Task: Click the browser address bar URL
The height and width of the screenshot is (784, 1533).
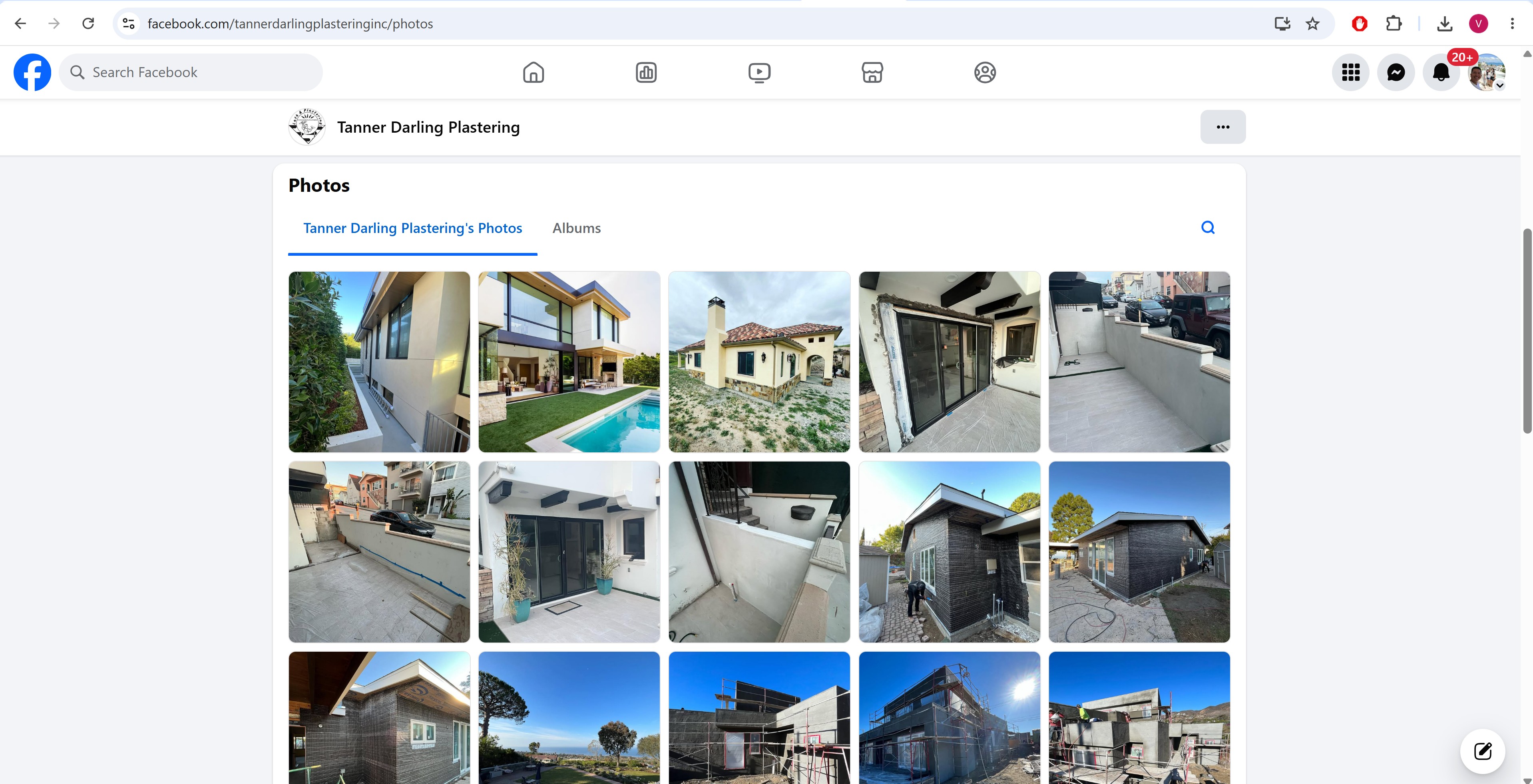Action: coord(291,24)
